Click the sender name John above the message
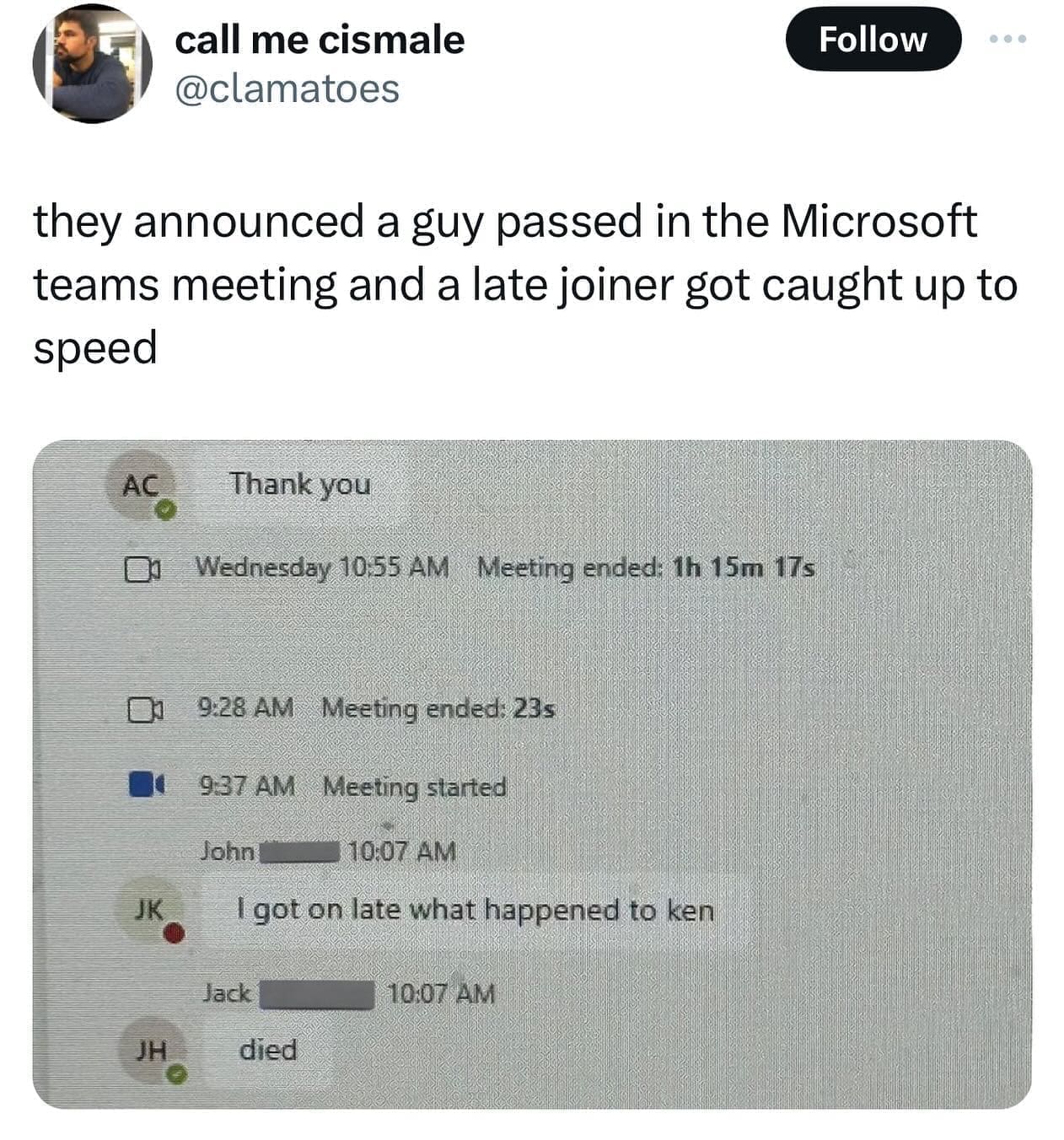The height and width of the screenshot is (1140, 1064). tap(228, 851)
